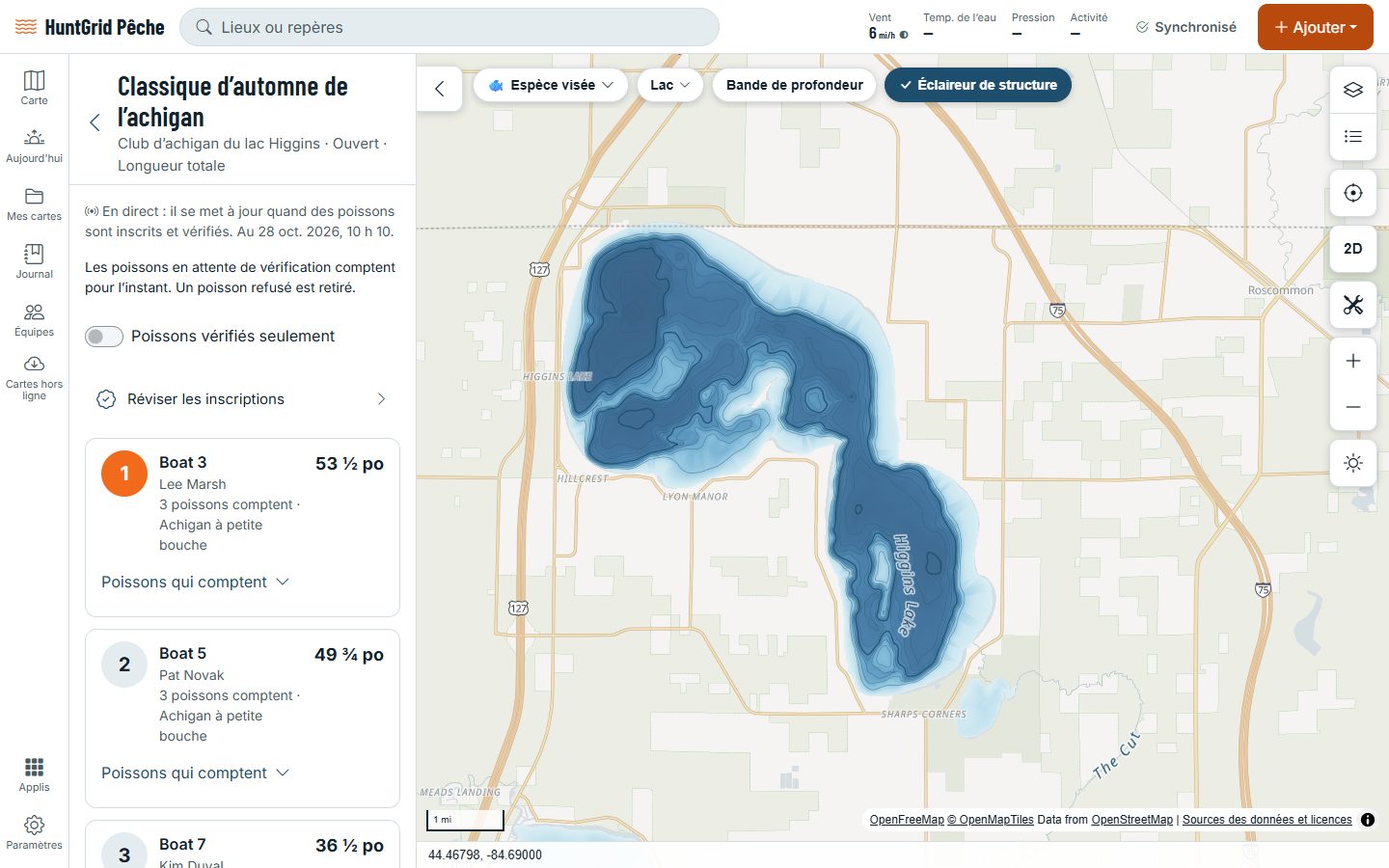The height and width of the screenshot is (868, 1389).
Task: Click the Lieux ou repères search field
Action: pos(449,27)
